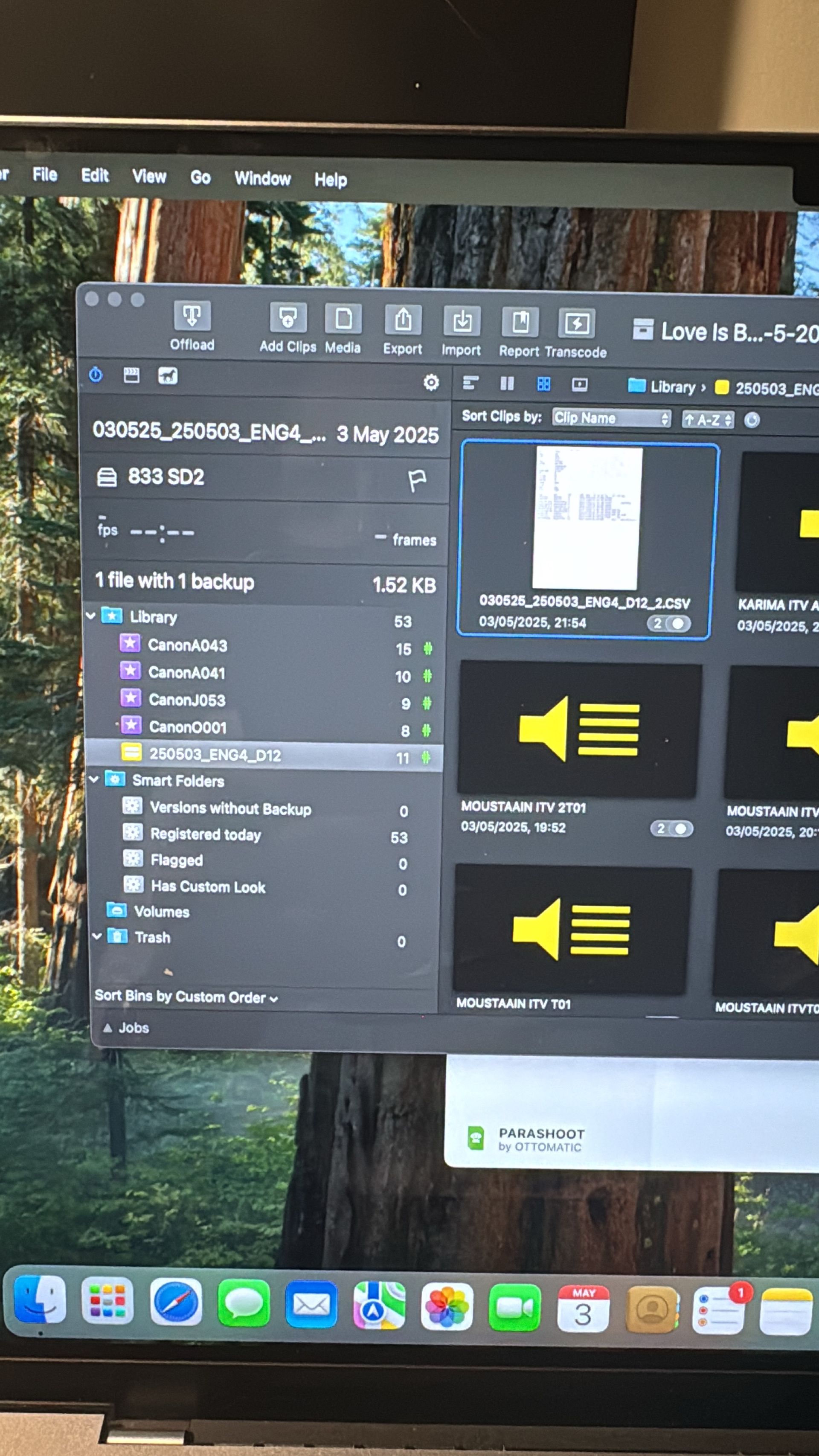Open the Transcode tool
The height and width of the screenshot is (1456, 819).
point(577,324)
